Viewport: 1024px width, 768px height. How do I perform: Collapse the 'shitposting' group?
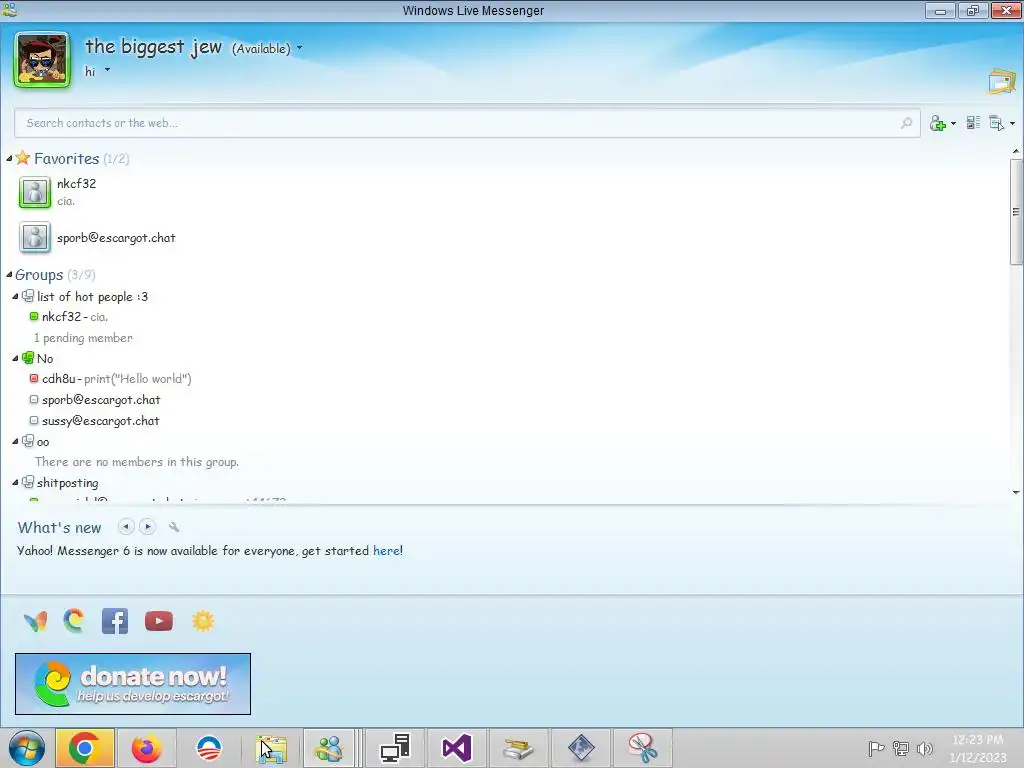click(15, 483)
